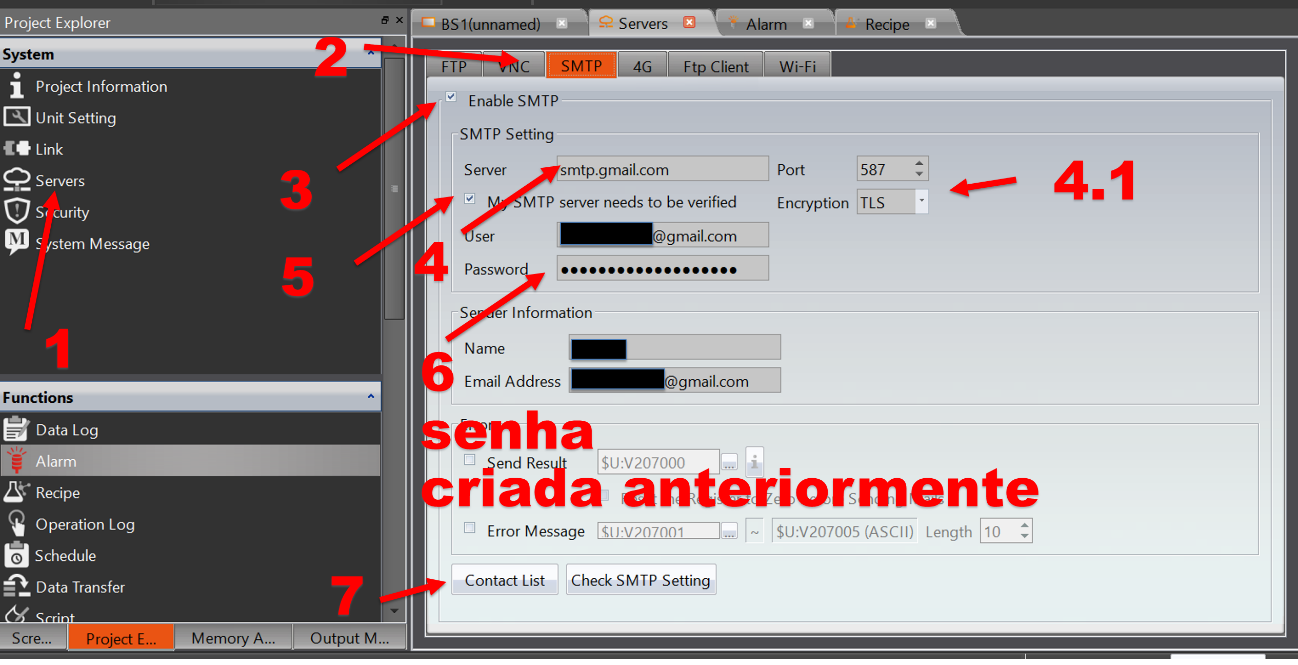The width and height of the screenshot is (1298, 665).
Task: Switch to the Recipe document tab
Action: [888, 23]
